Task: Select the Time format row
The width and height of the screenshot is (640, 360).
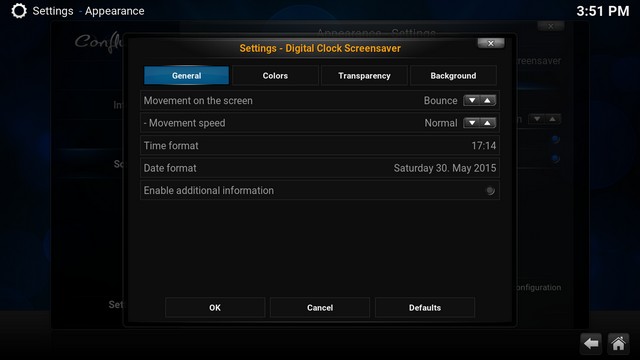Action: click(320, 146)
